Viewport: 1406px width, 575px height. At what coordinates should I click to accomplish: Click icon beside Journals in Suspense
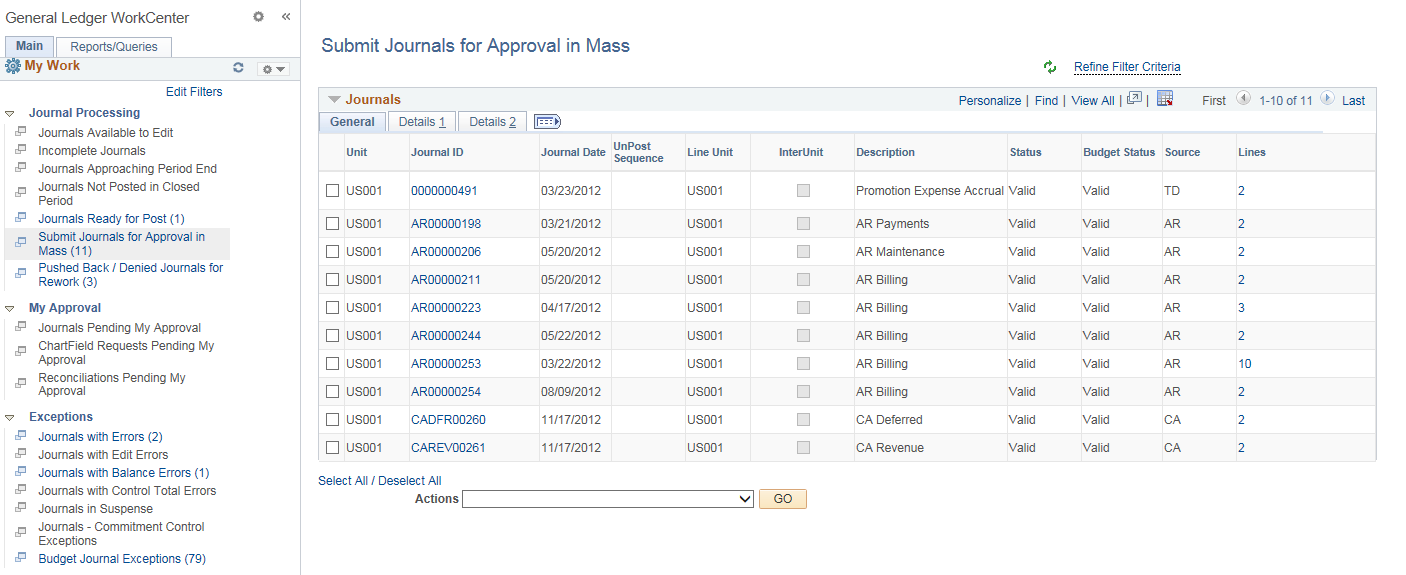click(21, 508)
